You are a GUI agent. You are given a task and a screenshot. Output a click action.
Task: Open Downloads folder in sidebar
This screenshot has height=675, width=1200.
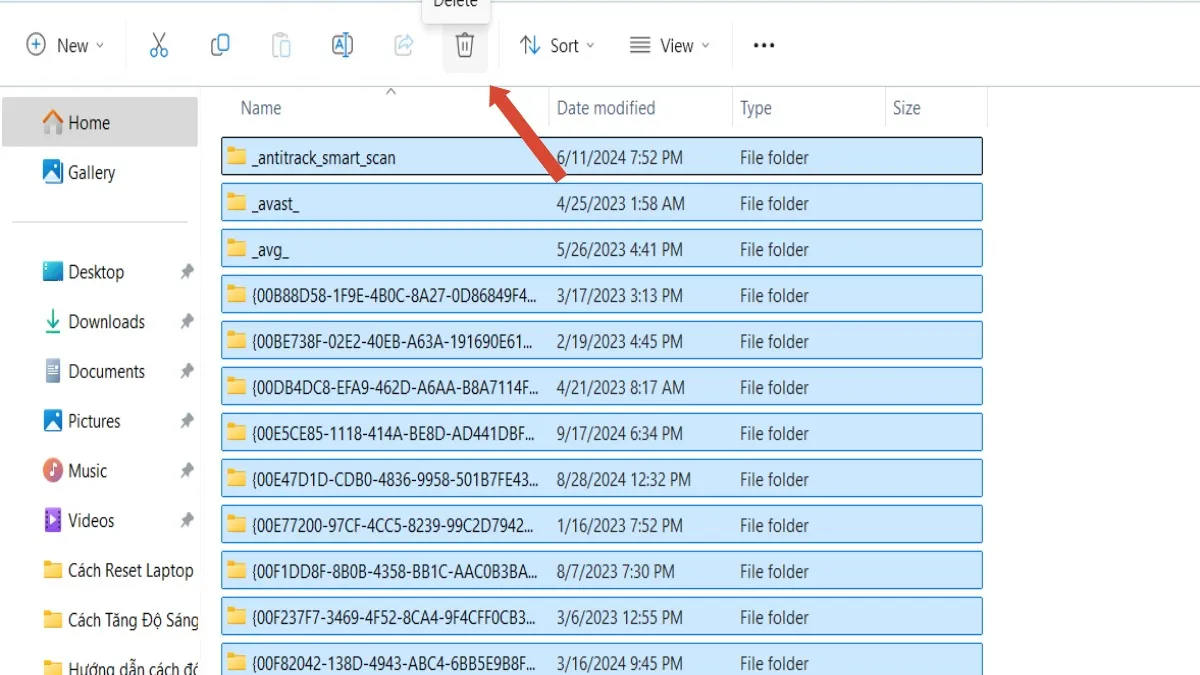[x=106, y=322]
